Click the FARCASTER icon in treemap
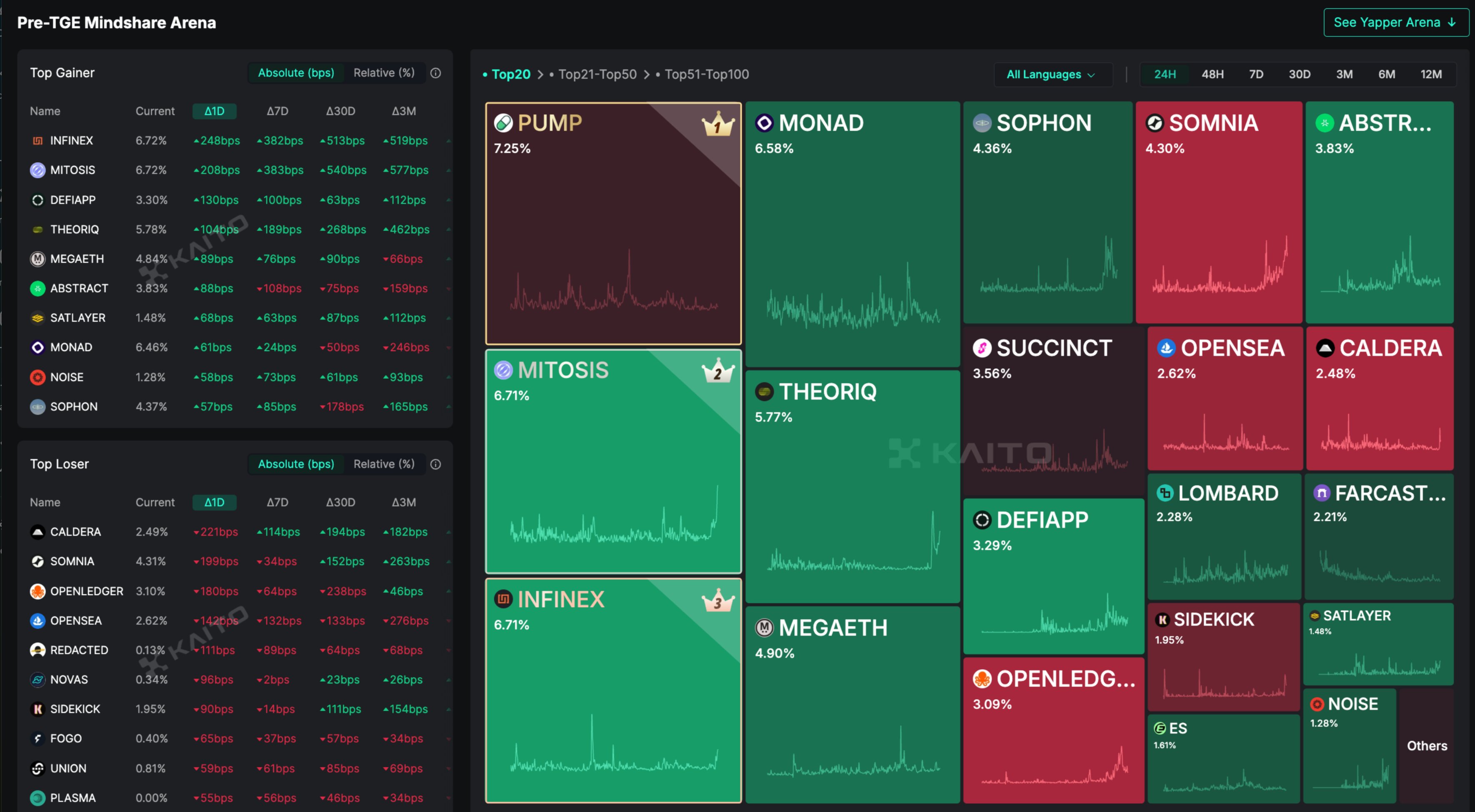Screen dimensions: 1475x812 pyautogui.click(x=1322, y=493)
